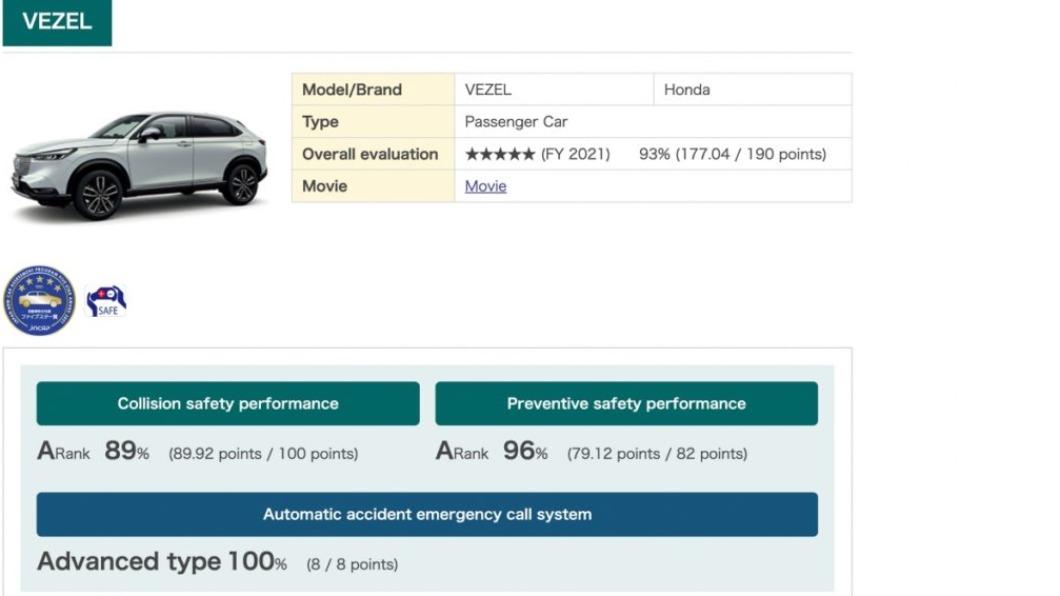Viewport: 1060px width, 596px height.
Task: Click the Movie label cell in the table
Action: [373, 186]
